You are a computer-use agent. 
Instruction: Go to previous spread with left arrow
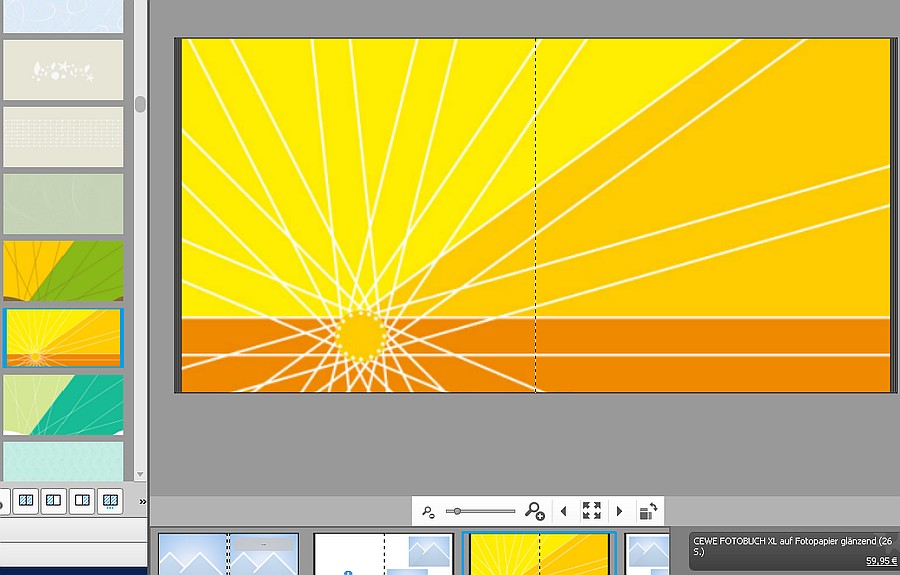(x=564, y=511)
